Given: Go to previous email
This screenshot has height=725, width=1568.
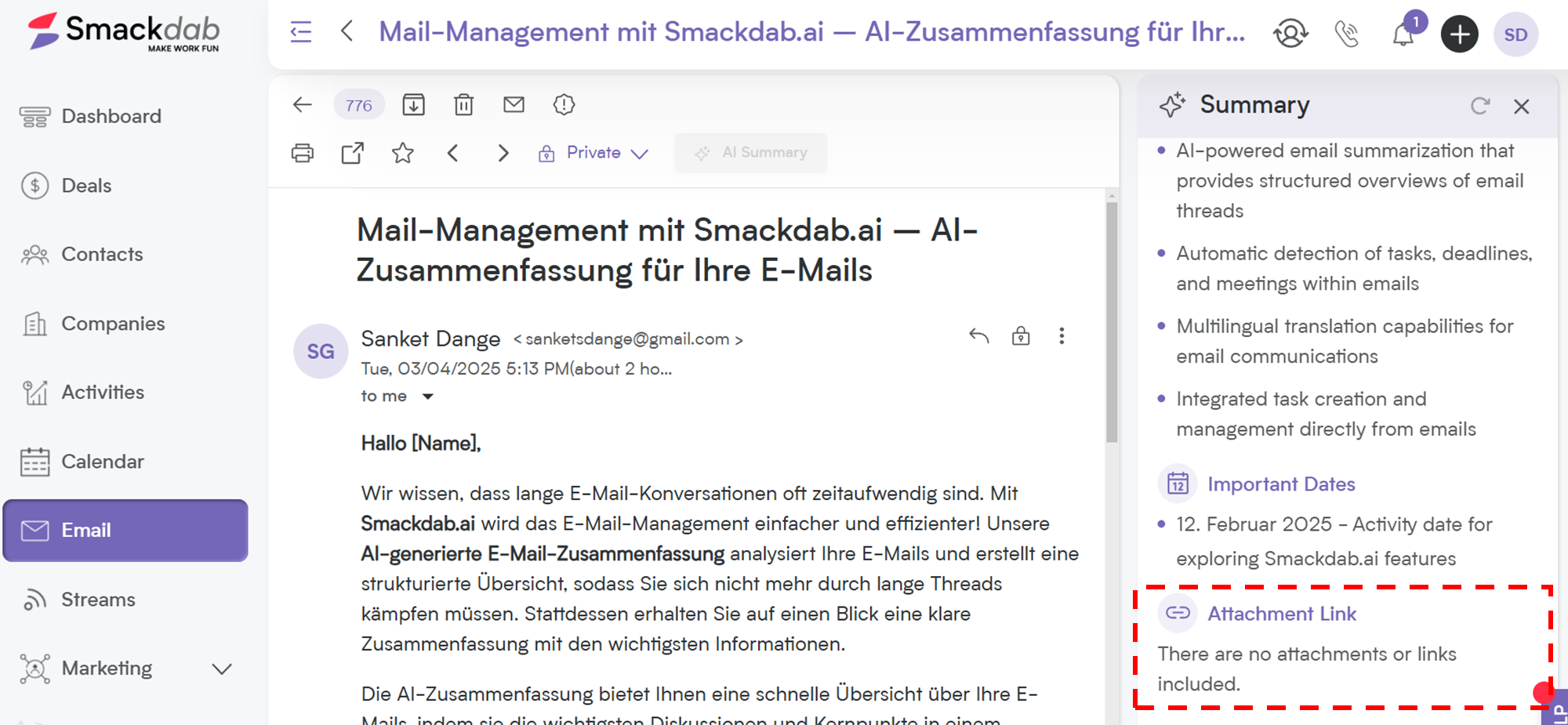Looking at the screenshot, I should tap(452, 153).
